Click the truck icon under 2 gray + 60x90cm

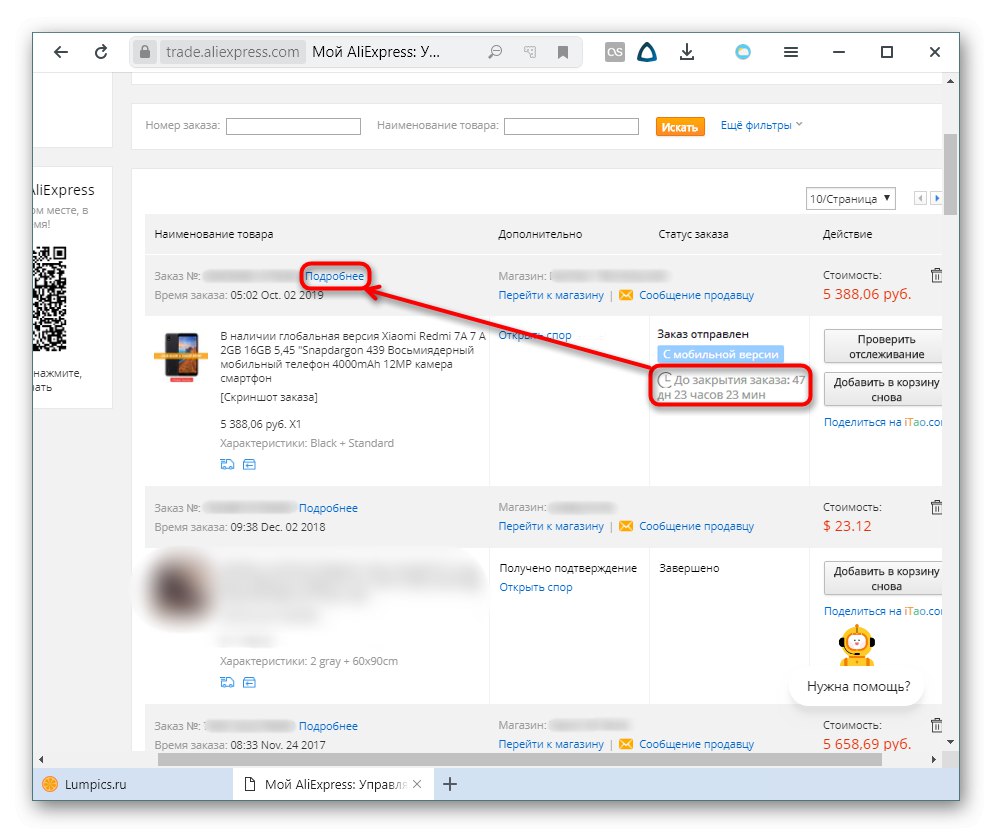pos(227,682)
